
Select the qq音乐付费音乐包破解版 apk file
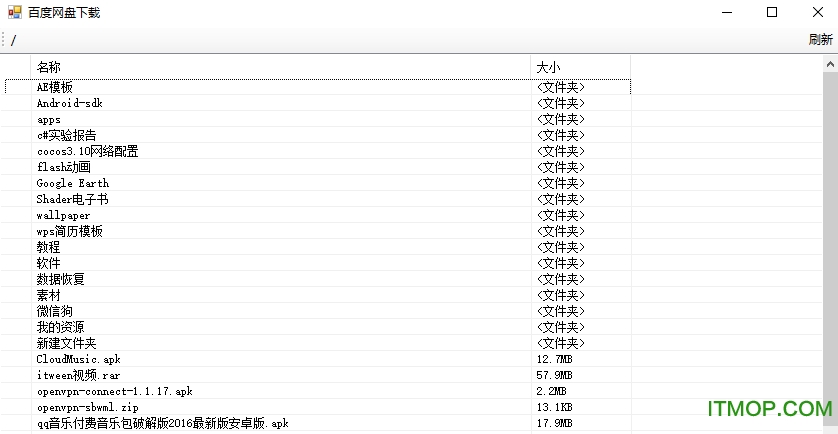coord(163,423)
